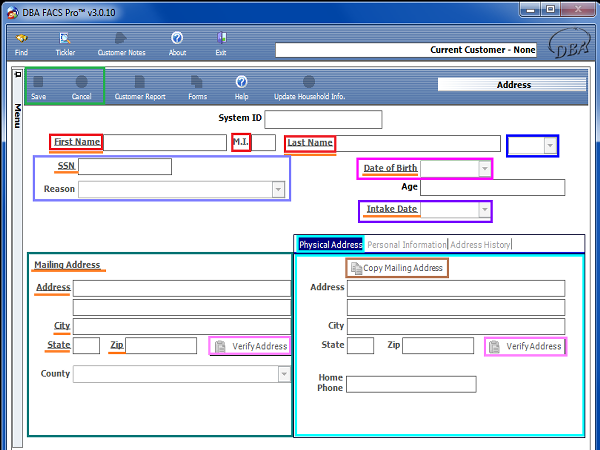
Task: Click the SSN input field
Action: 125,166
